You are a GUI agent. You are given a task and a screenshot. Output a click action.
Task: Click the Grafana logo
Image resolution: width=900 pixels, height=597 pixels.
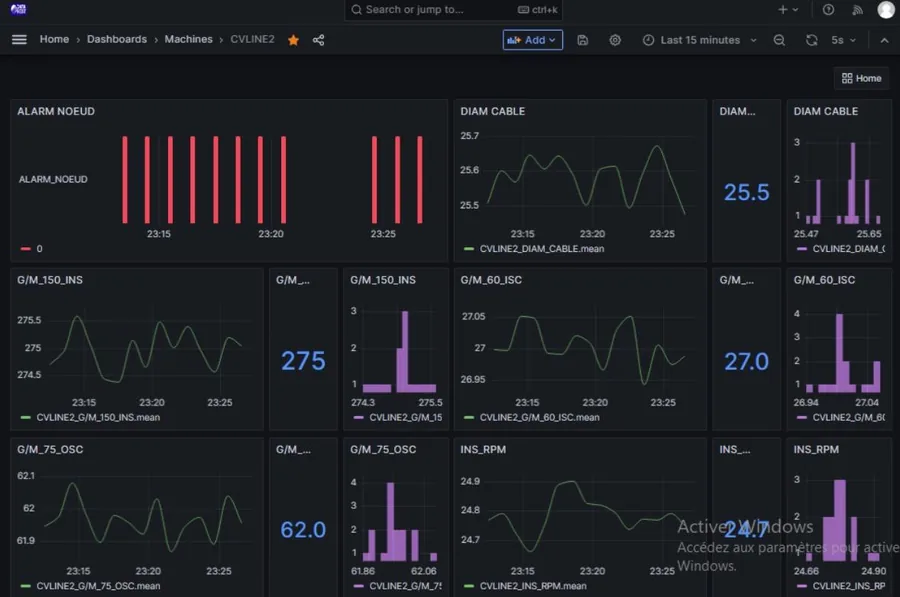tap(18, 9)
